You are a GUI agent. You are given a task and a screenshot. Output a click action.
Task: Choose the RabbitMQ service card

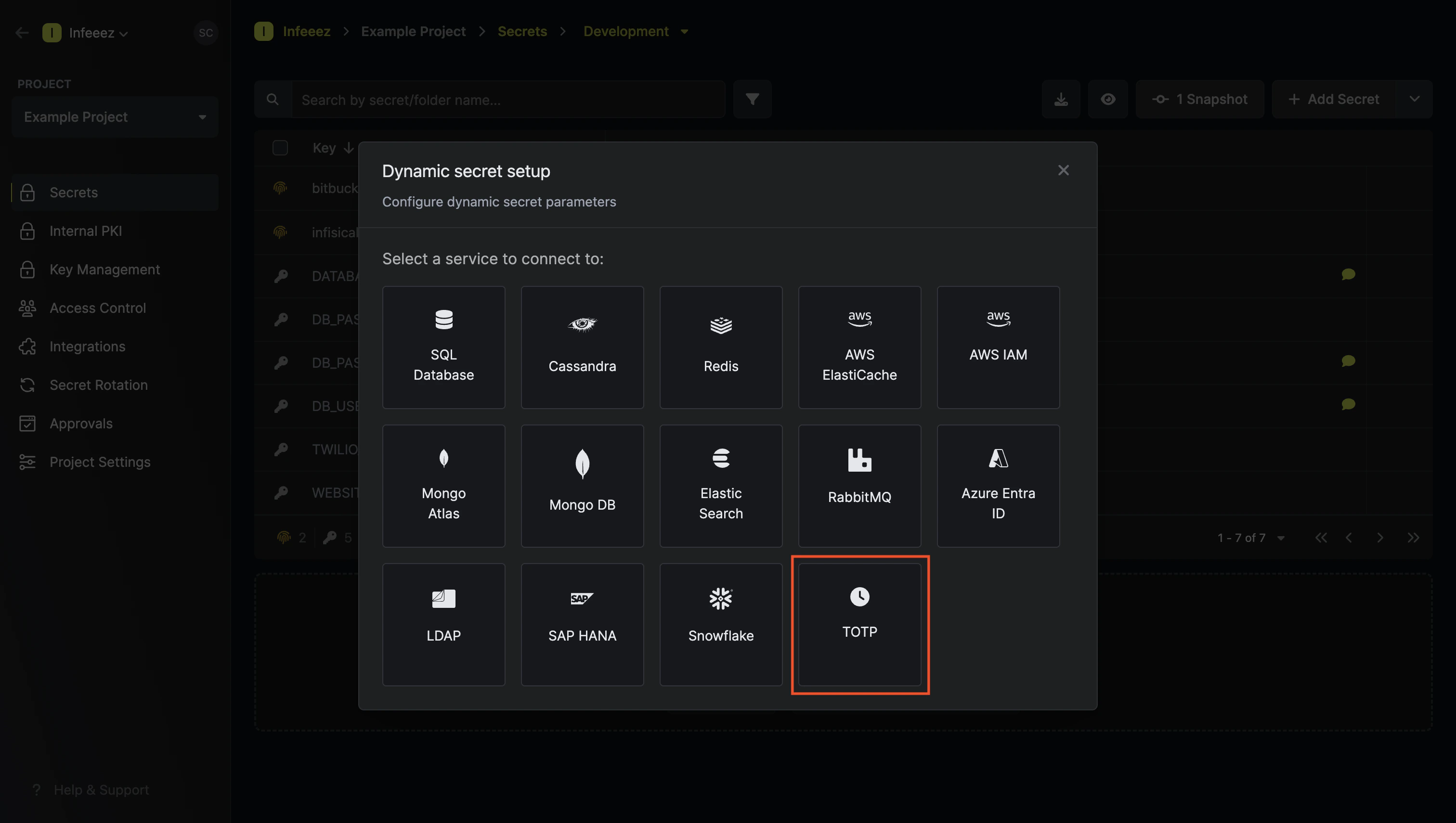(x=859, y=486)
